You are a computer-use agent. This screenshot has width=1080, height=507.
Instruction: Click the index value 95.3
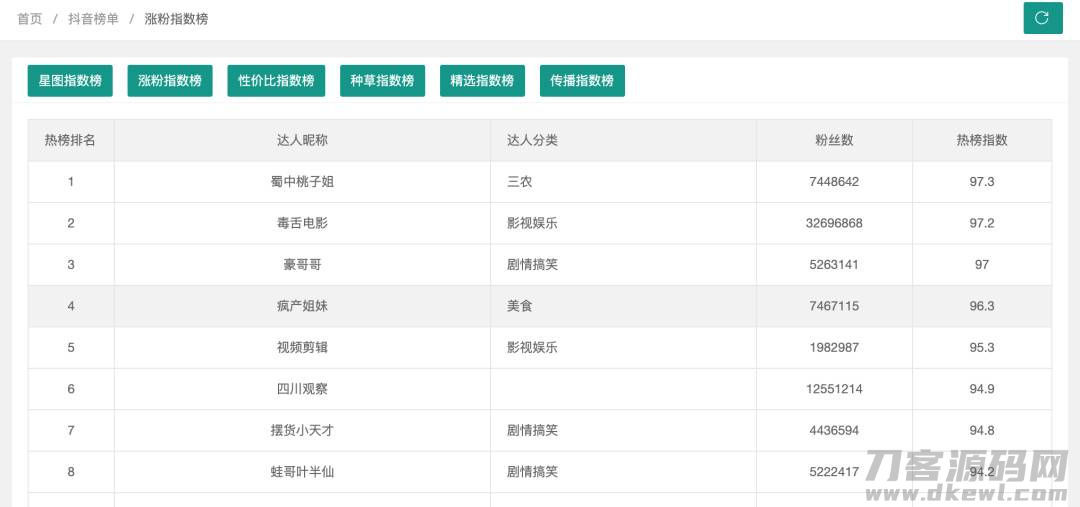[x=982, y=347]
